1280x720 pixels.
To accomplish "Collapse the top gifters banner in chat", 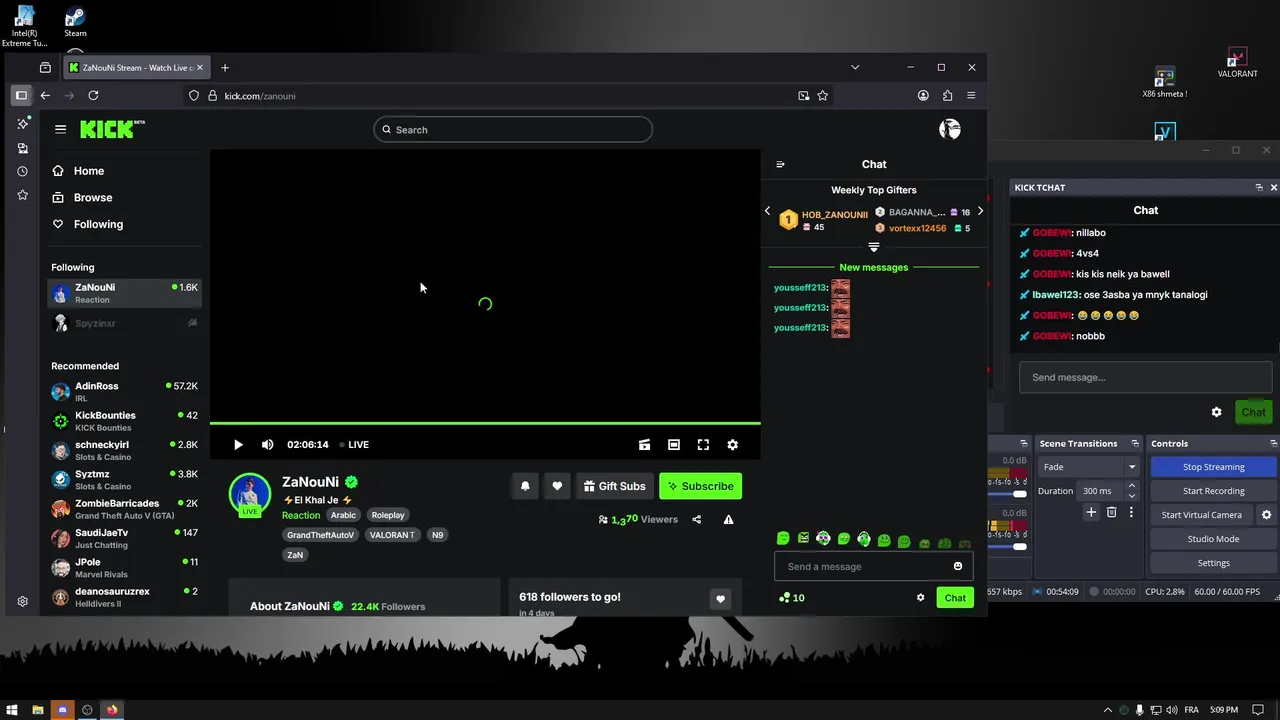I will click(874, 246).
